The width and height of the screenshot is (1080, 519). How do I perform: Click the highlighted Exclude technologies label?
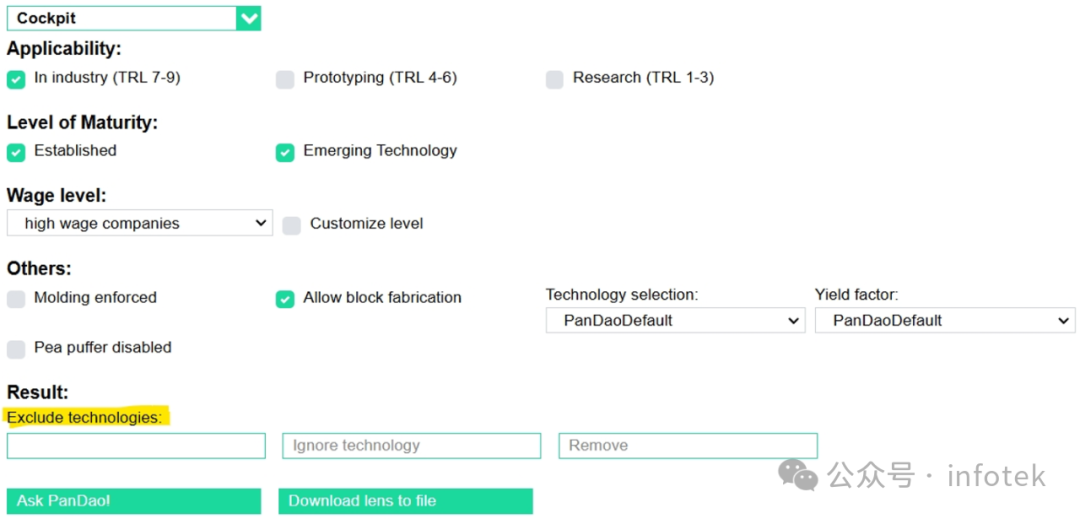click(85, 417)
